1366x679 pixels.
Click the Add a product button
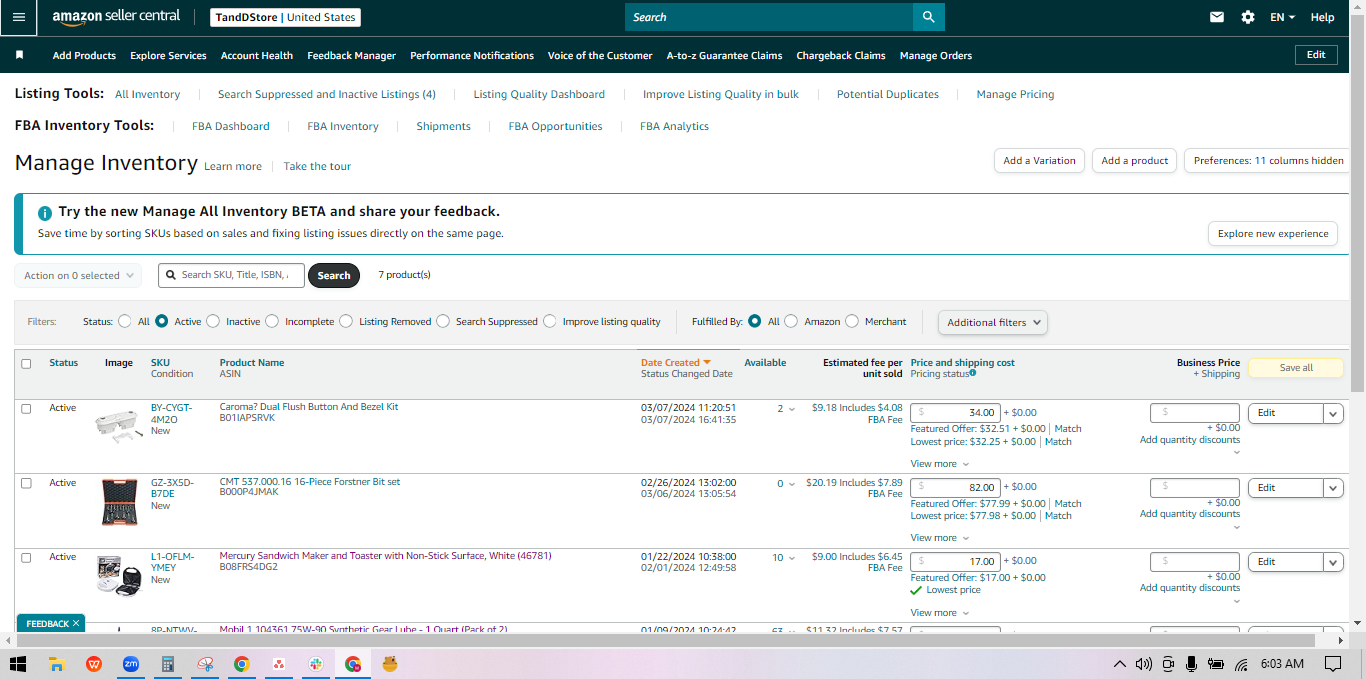[1135, 160]
